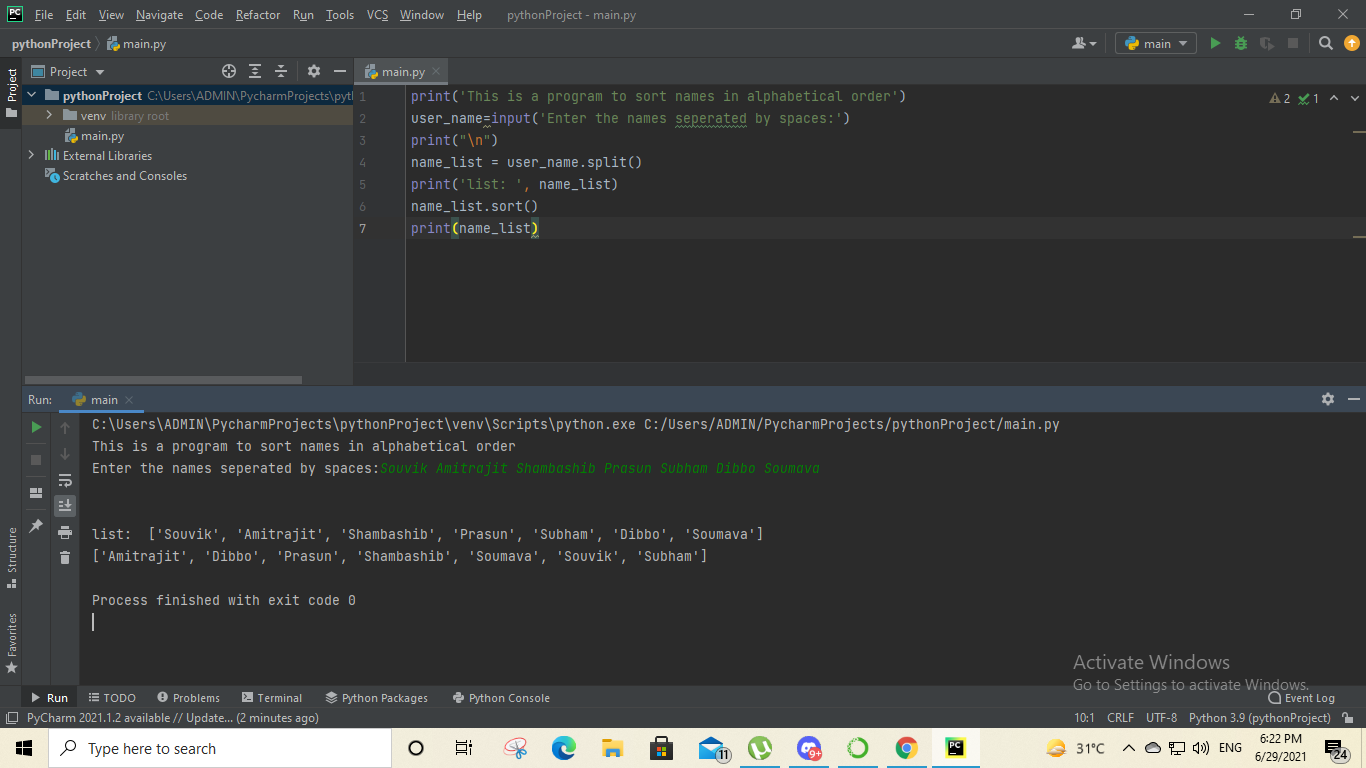The image size is (1366, 768).
Task: Run main with the toolbar green play button
Action: 1216,43
